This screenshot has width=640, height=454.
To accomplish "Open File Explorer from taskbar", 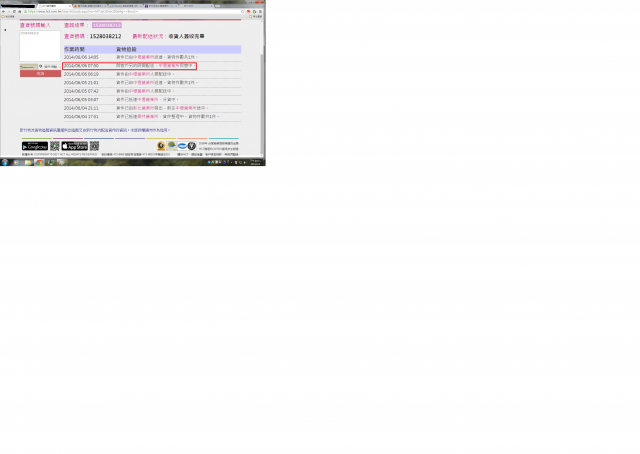I will [x=28, y=162].
